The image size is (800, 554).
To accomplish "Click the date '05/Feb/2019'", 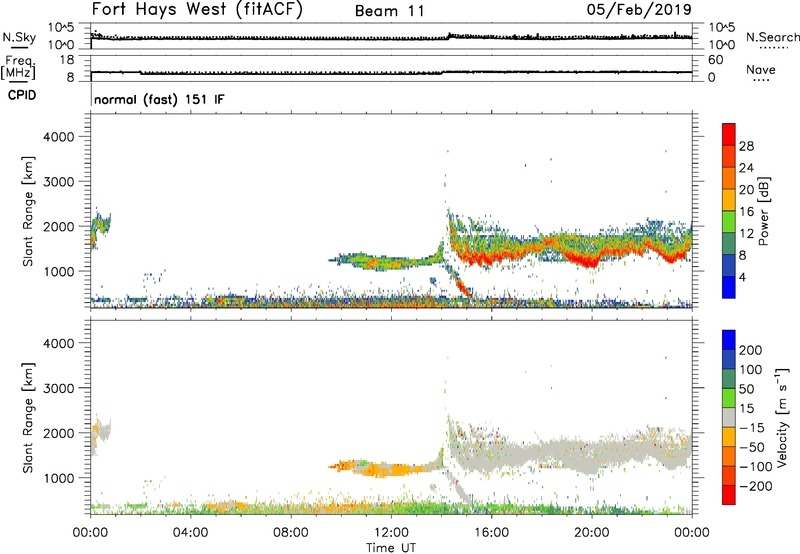I will click(639, 10).
